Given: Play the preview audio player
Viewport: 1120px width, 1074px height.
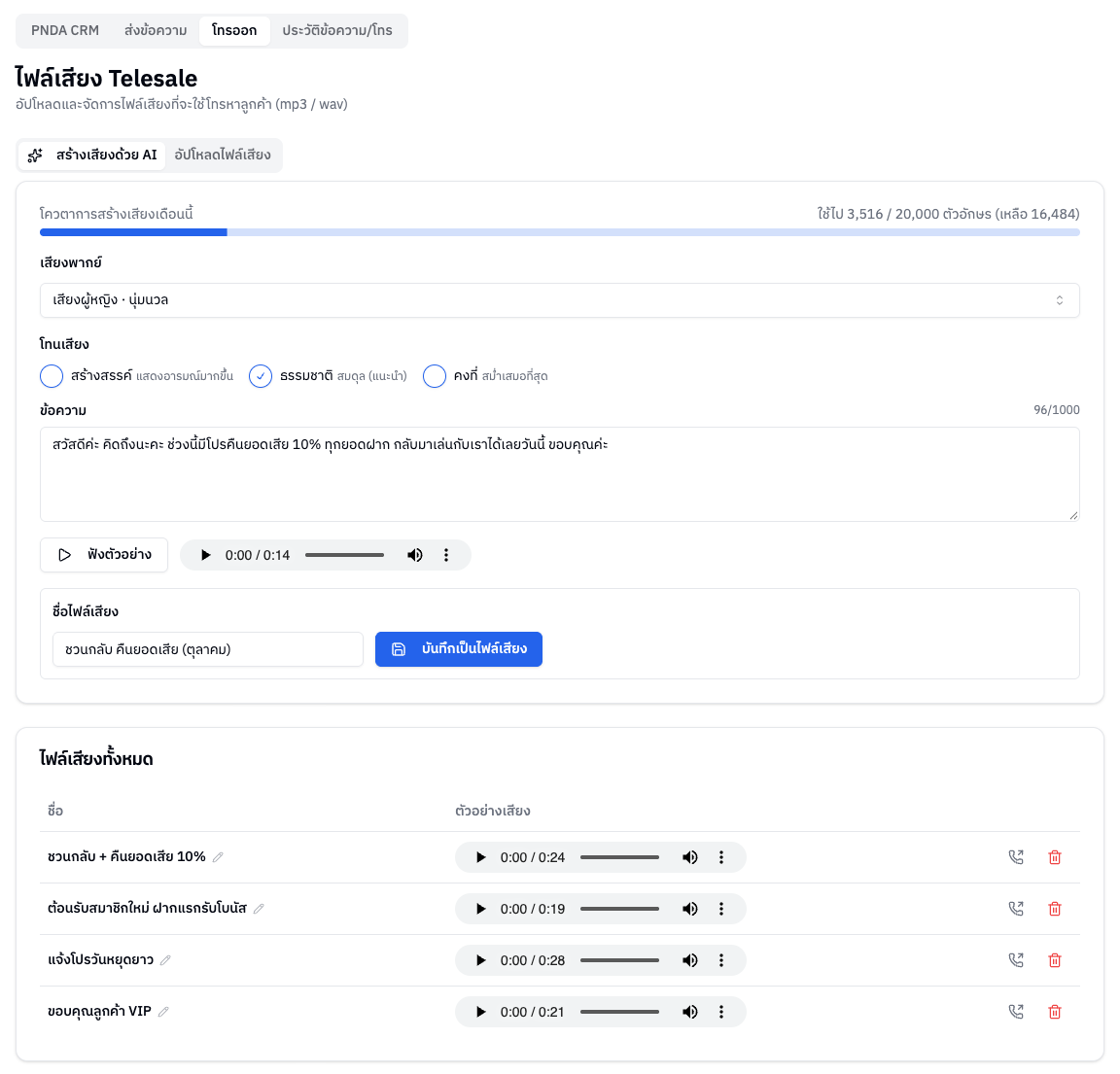Looking at the screenshot, I should [206, 555].
